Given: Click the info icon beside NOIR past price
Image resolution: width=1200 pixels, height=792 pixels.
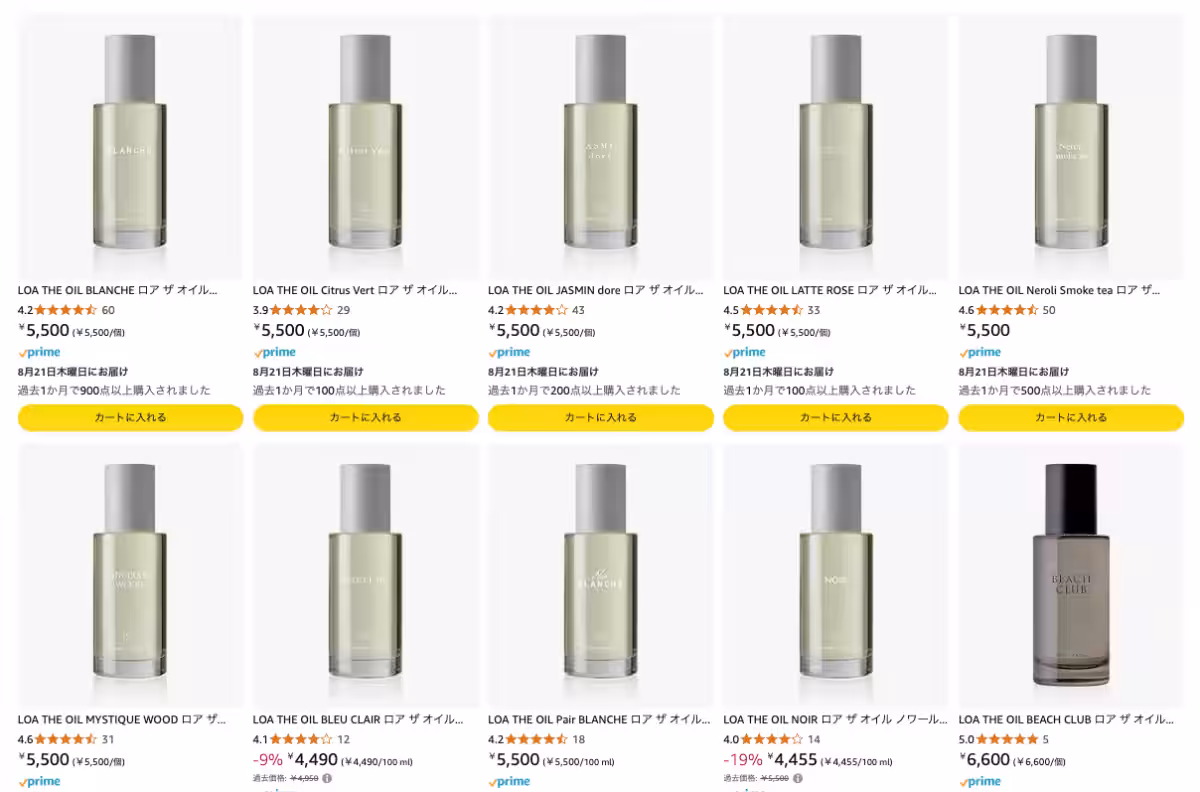Looking at the screenshot, I should pos(797,777).
